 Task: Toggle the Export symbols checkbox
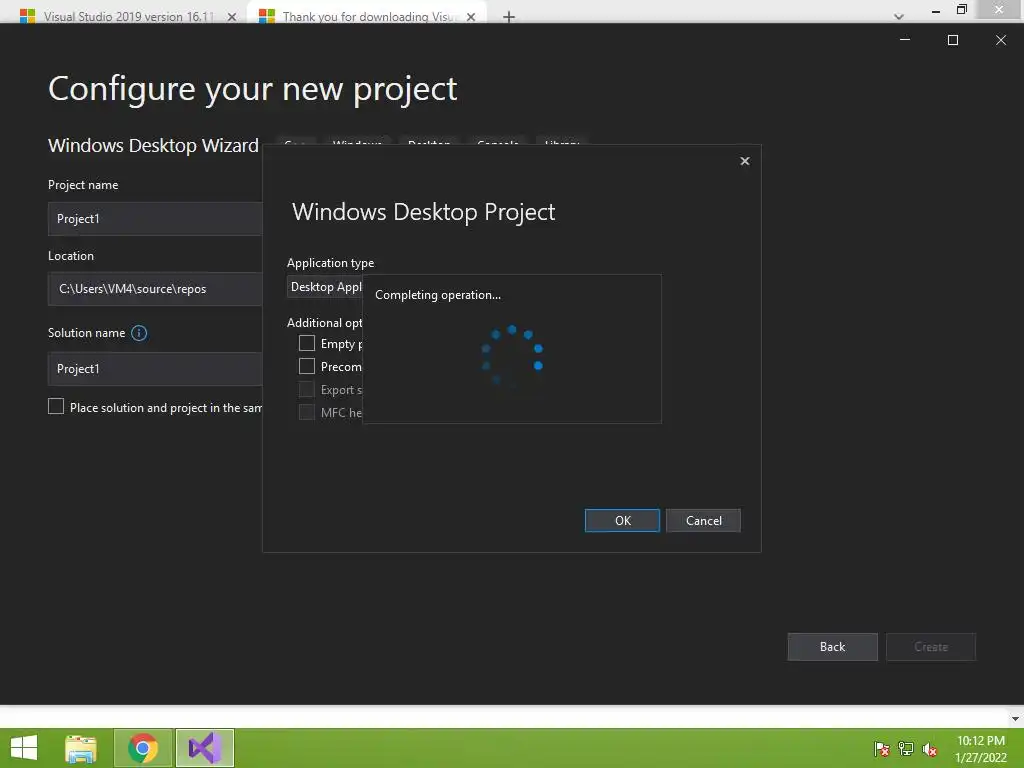[x=307, y=389]
